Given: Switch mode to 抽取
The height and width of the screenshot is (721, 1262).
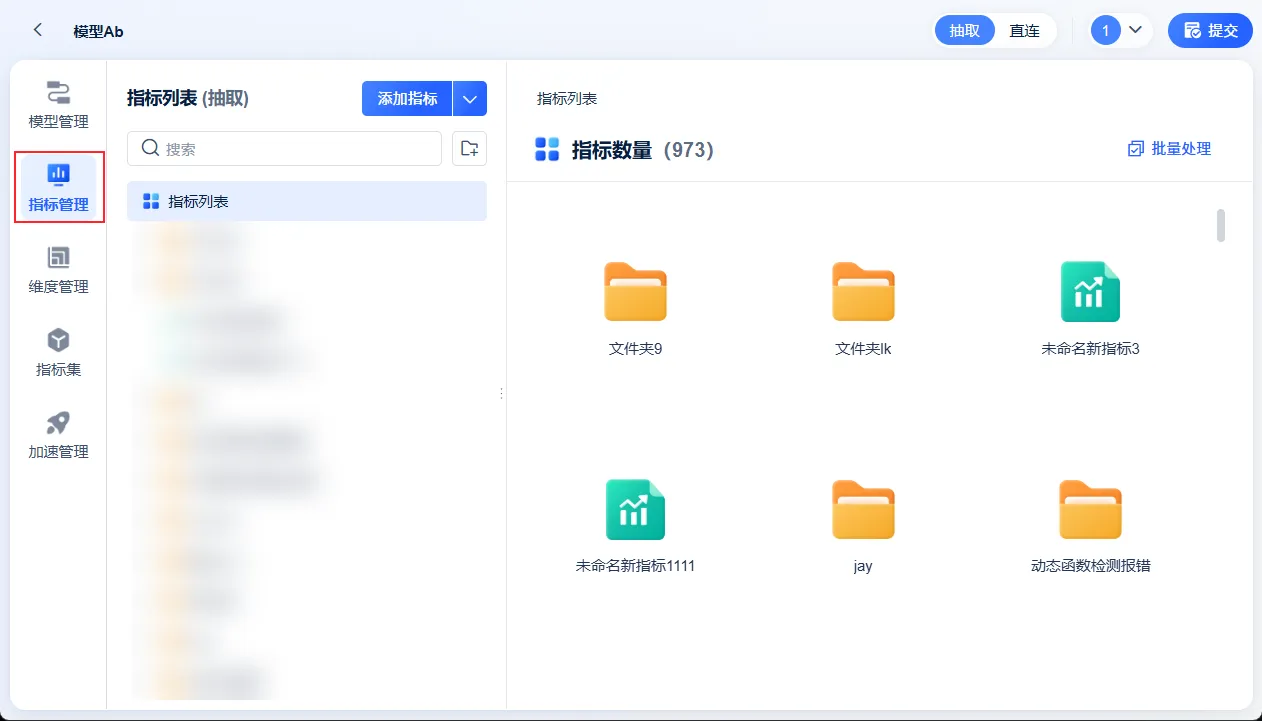Looking at the screenshot, I should [965, 31].
